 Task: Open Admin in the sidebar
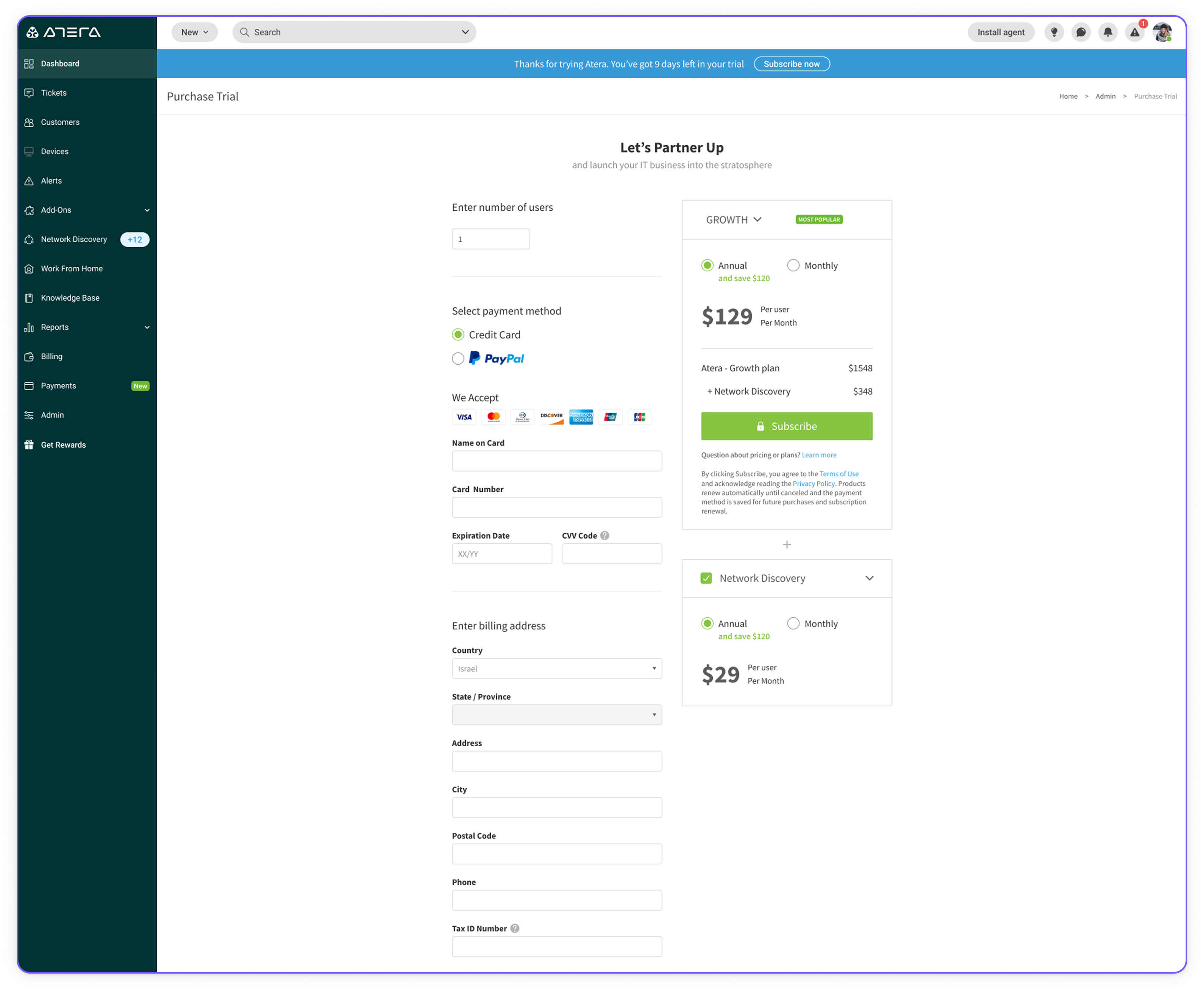click(x=87, y=415)
